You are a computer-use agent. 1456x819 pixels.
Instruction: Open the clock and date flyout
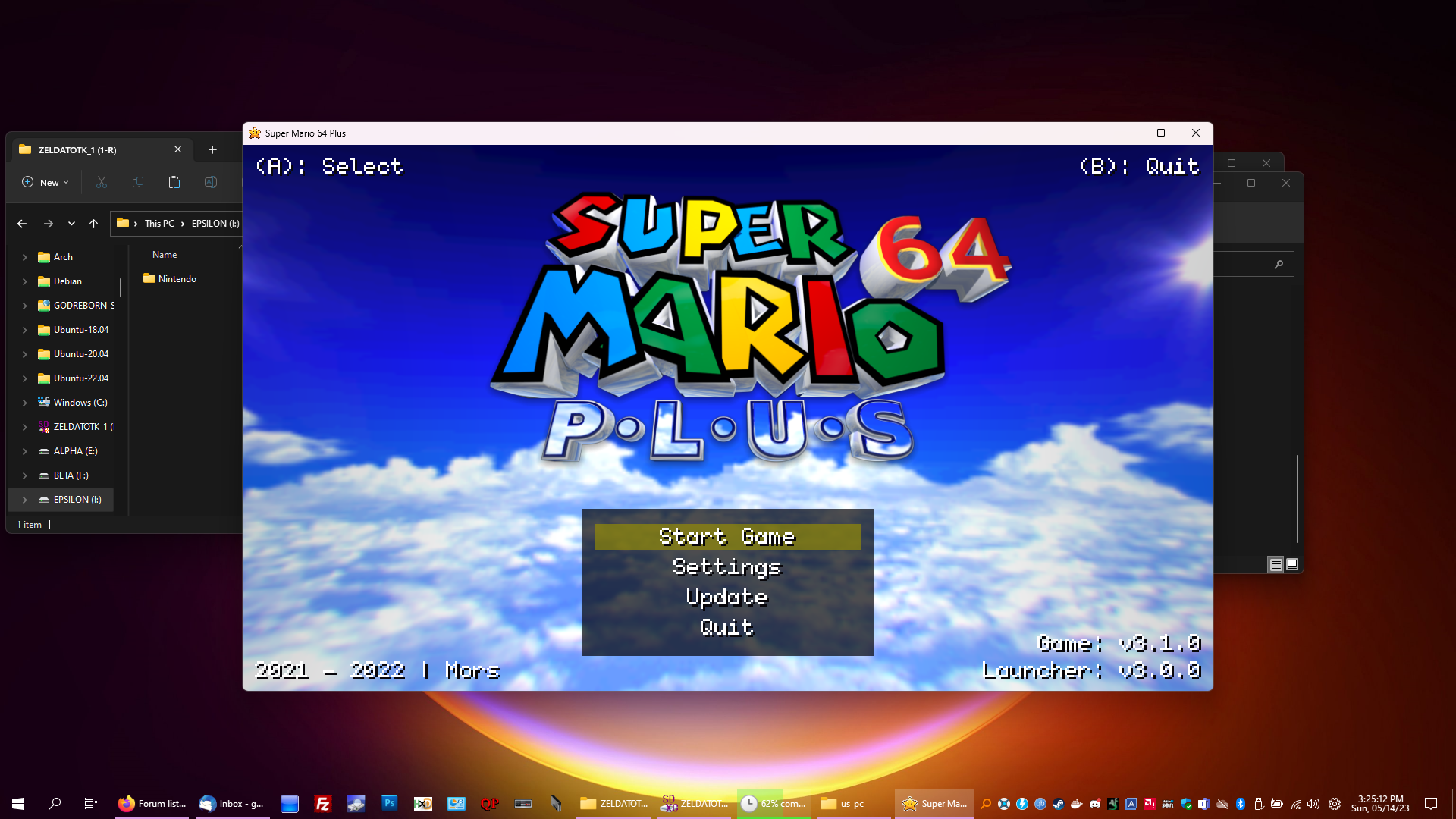tap(1380, 804)
